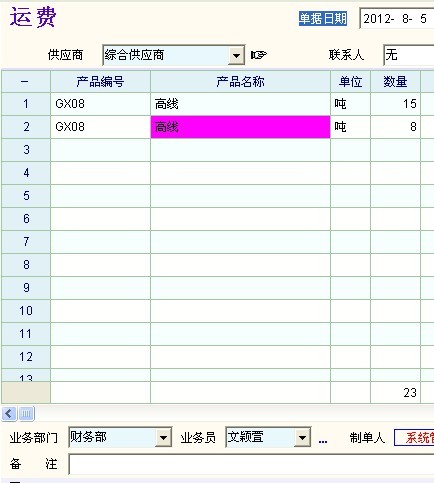Click the quantity cell showing 15
The image size is (434, 483).
395,104
